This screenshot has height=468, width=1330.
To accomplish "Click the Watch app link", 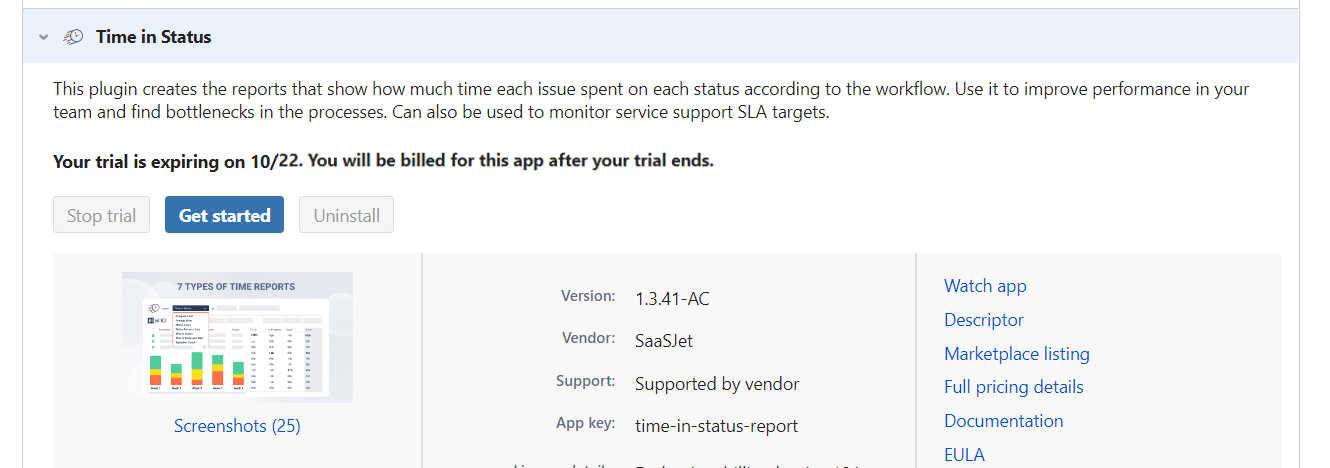I will pos(985,286).
